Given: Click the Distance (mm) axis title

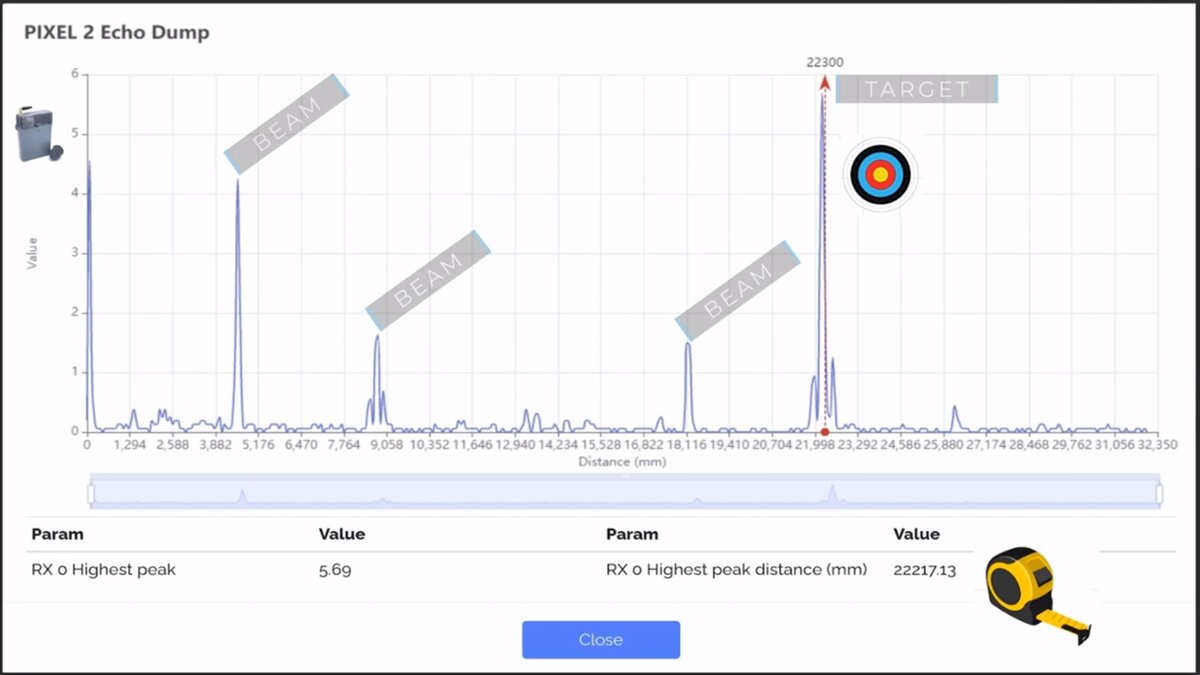Looking at the screenshot, I should (619, 462).
